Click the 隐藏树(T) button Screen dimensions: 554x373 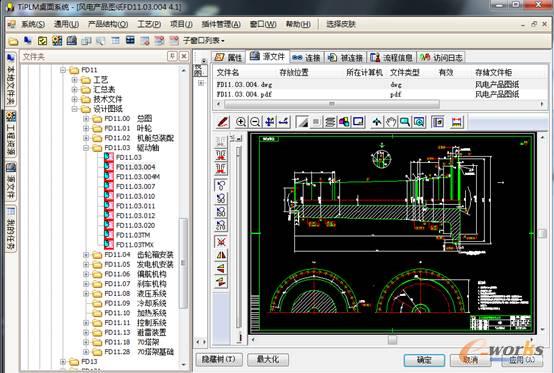coord(219,360)
